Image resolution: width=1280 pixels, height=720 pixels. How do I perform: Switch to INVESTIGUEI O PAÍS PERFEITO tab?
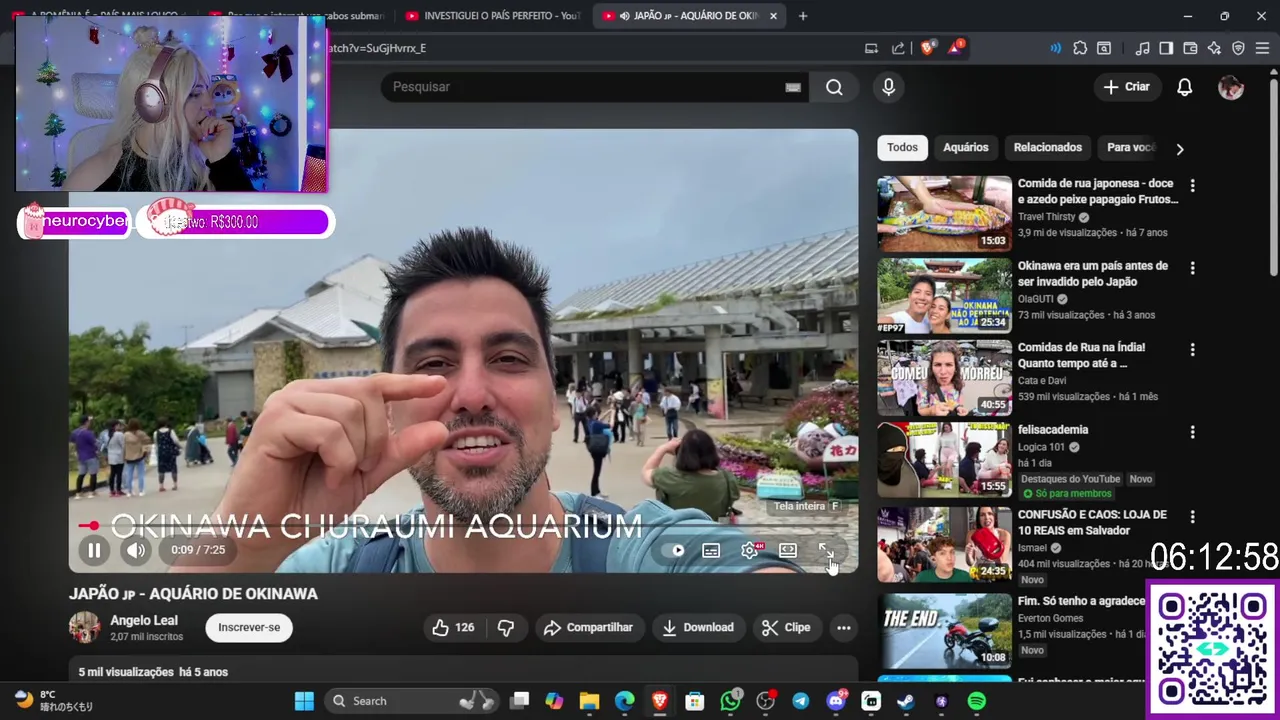click(x=492, y=16)
